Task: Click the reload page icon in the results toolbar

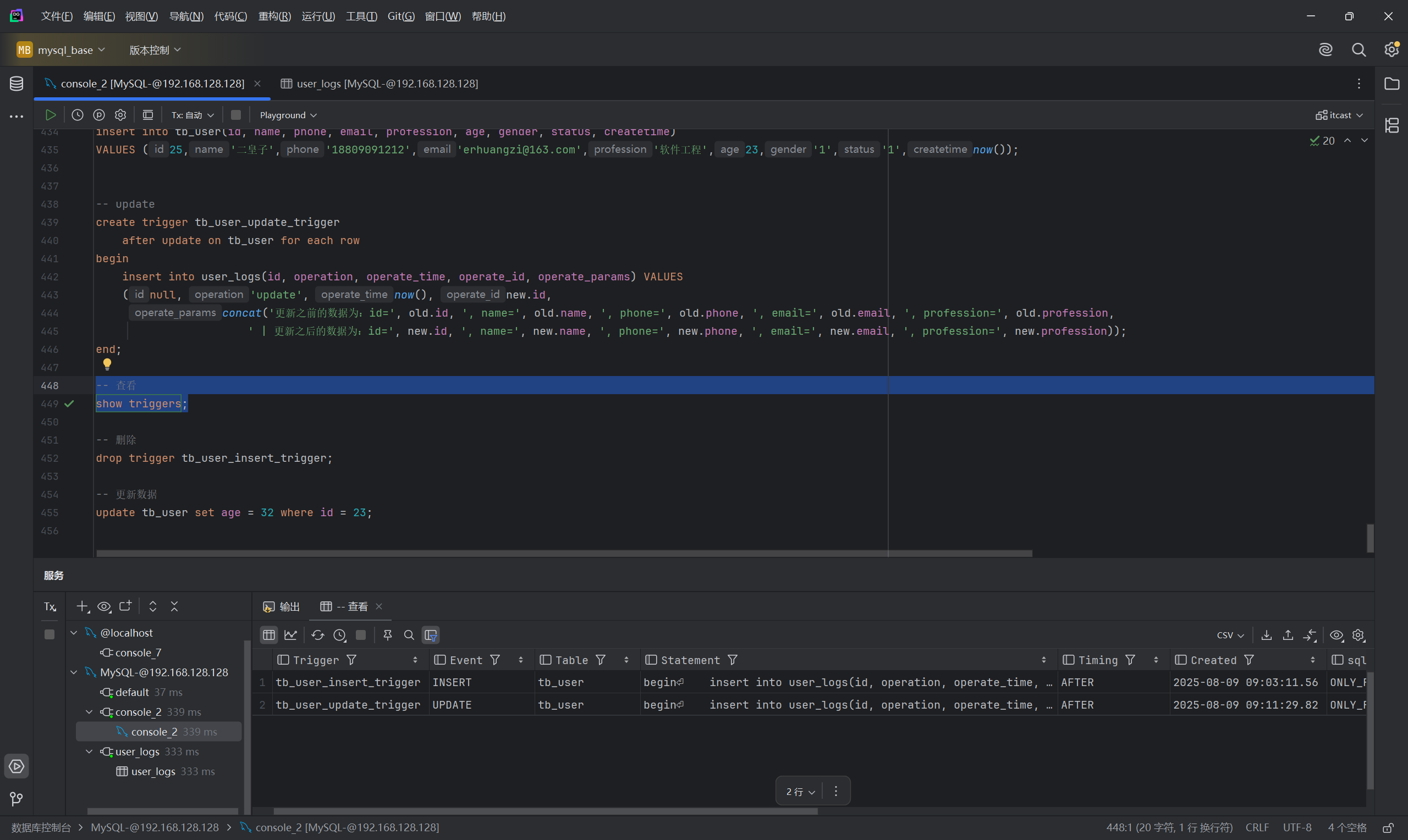Action: pyautogui.click(x=317, y=635)
